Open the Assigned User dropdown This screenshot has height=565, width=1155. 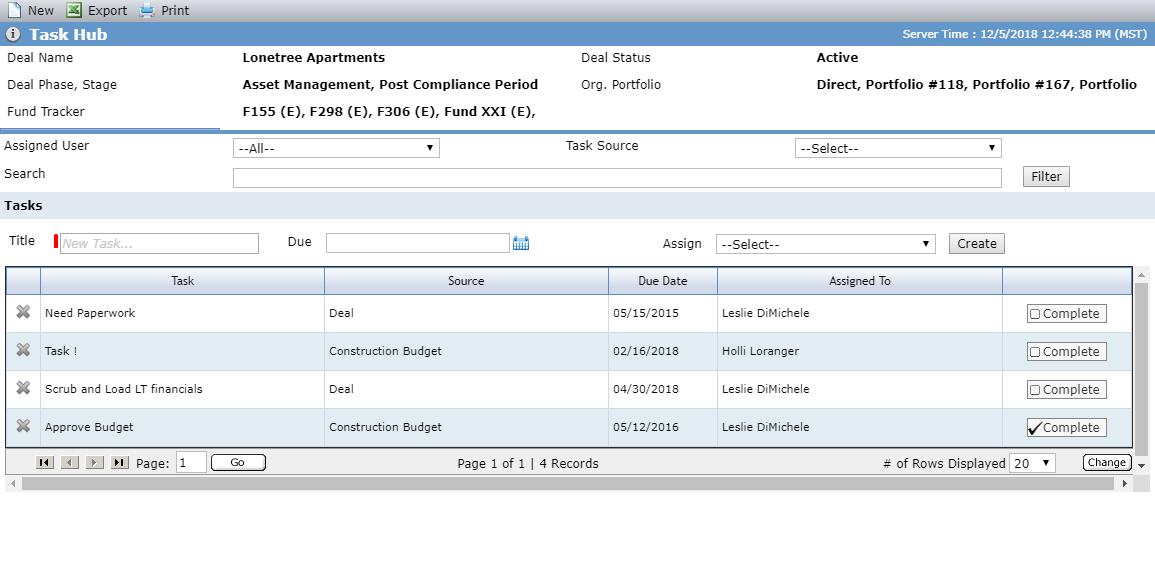[337, 148]
